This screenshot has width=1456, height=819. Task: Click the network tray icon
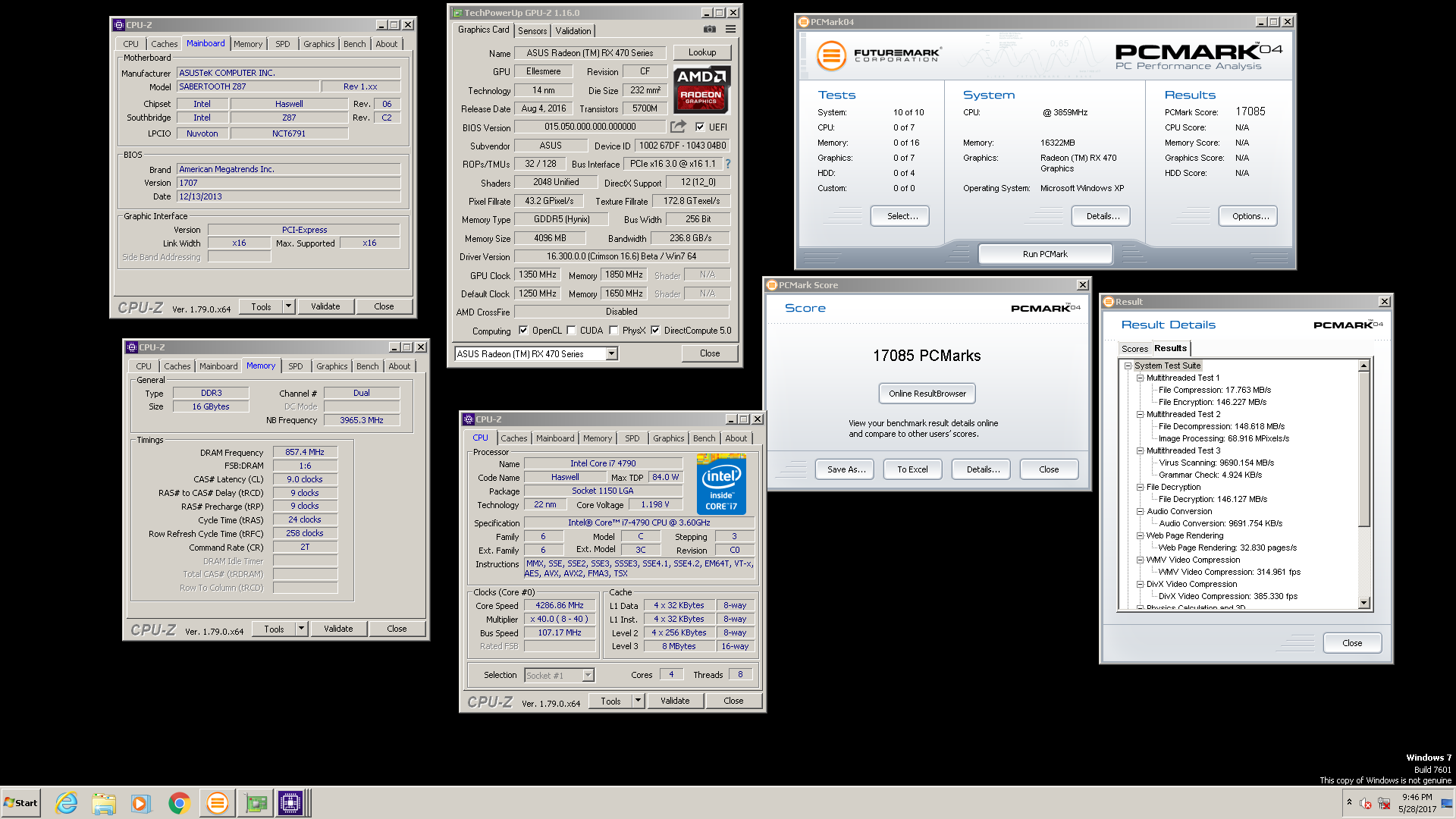[x=1384, y=803]
